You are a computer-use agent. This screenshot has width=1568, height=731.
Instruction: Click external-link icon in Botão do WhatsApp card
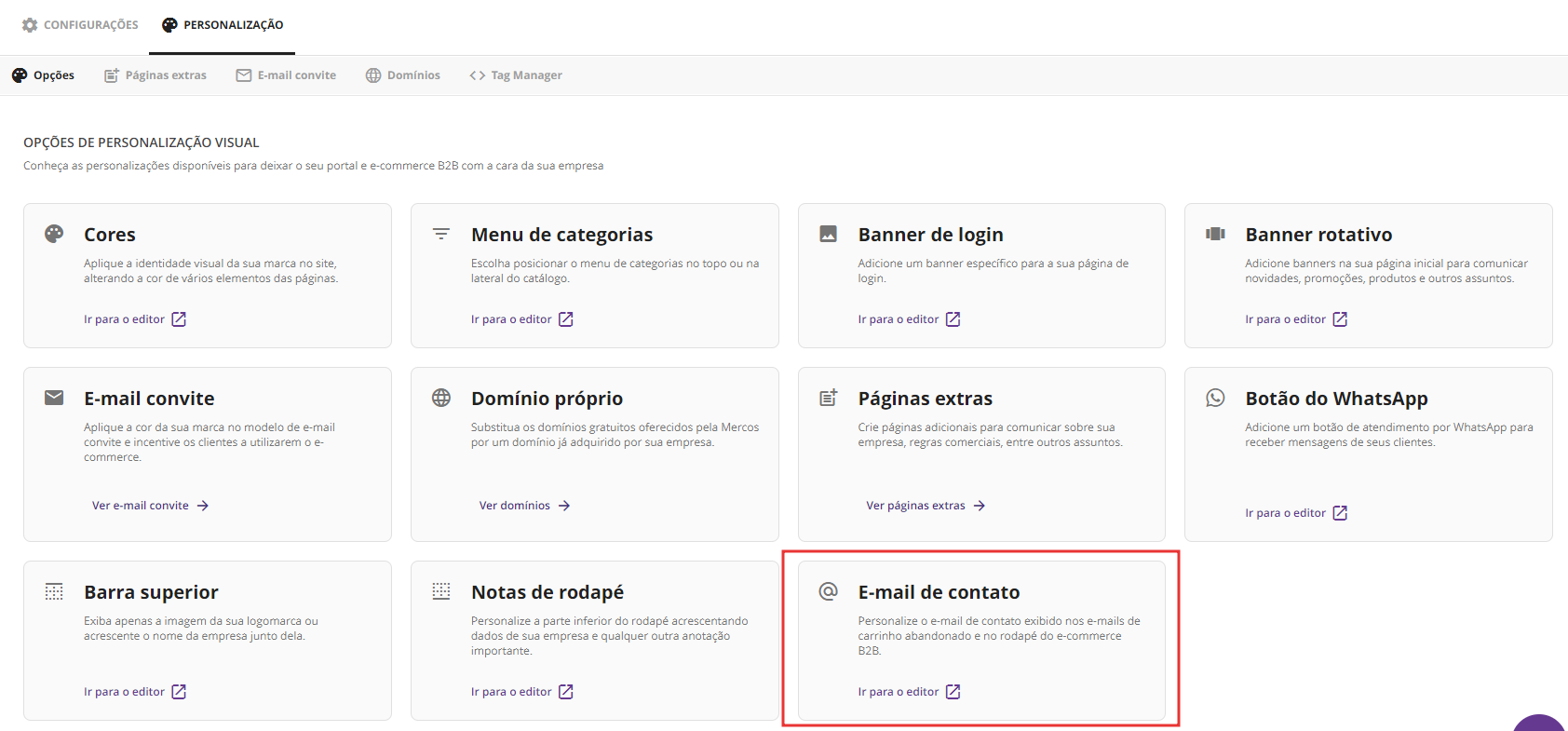1340,513
